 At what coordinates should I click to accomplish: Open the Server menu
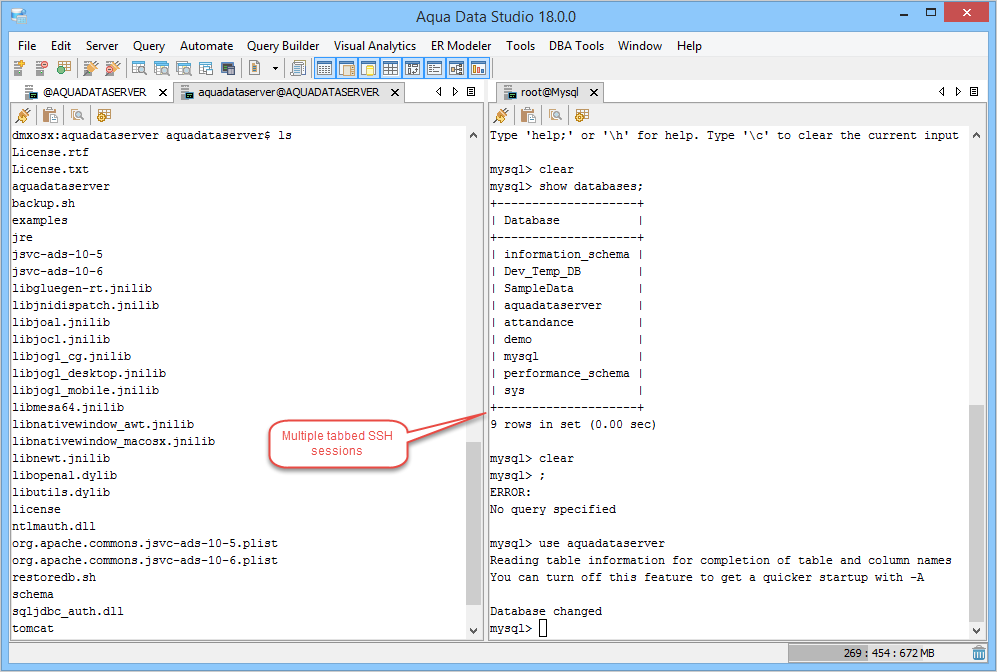102,46
